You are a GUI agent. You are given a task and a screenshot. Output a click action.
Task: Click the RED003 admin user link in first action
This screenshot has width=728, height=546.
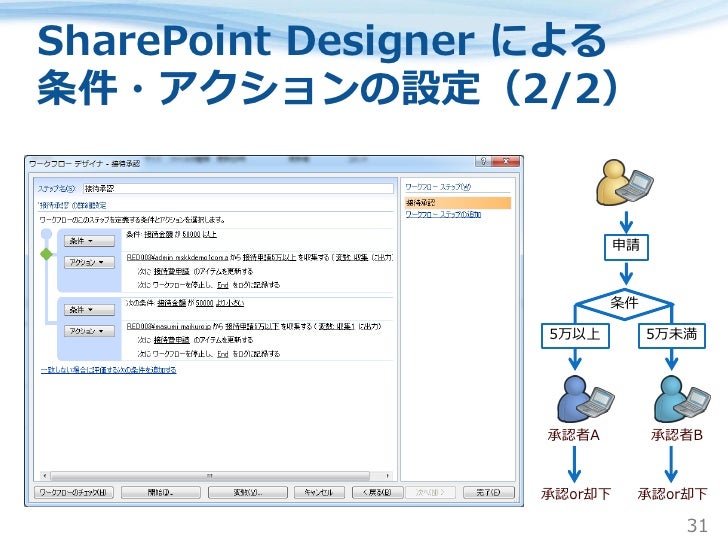click(177, 257)
